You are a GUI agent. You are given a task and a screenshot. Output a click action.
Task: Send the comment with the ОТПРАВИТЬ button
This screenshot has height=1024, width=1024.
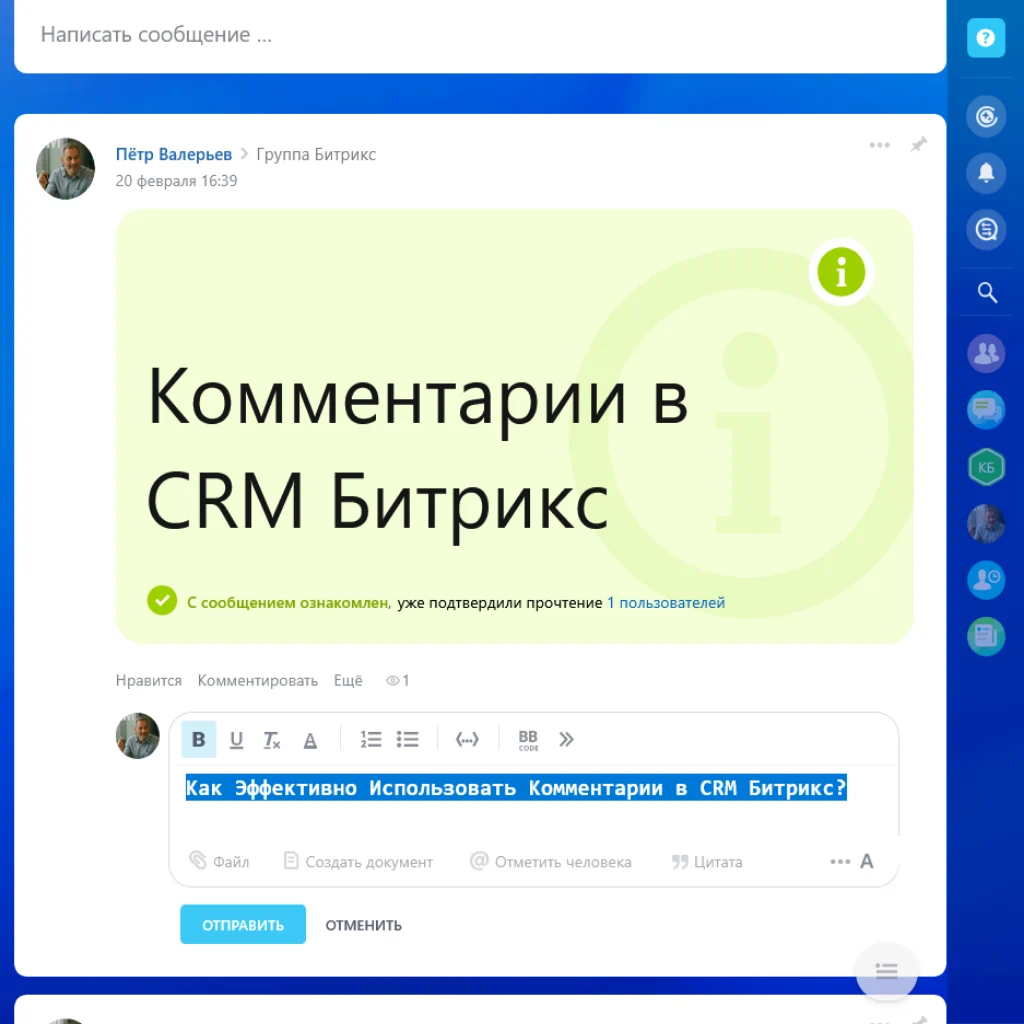pos(242,924)
